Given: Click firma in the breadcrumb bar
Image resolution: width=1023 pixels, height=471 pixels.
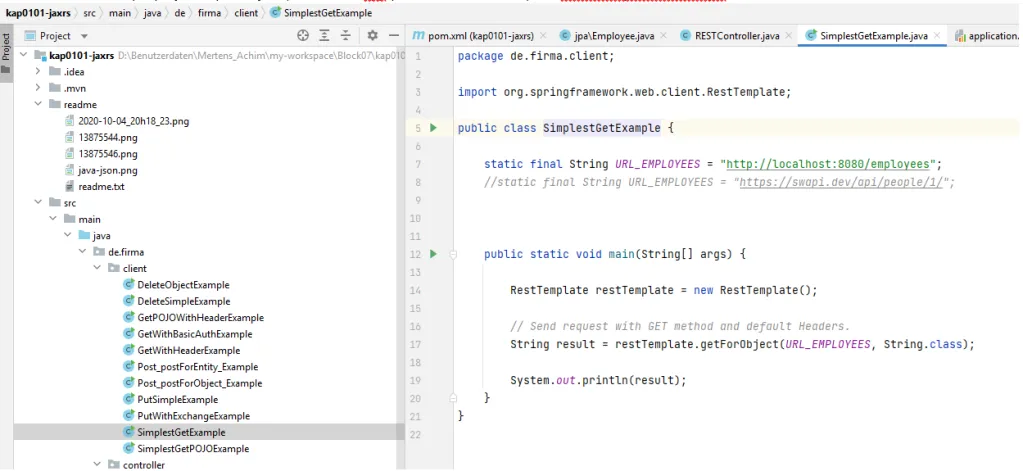Looking at the screenshot, I should pyautogui.click(x=209, y=12).
